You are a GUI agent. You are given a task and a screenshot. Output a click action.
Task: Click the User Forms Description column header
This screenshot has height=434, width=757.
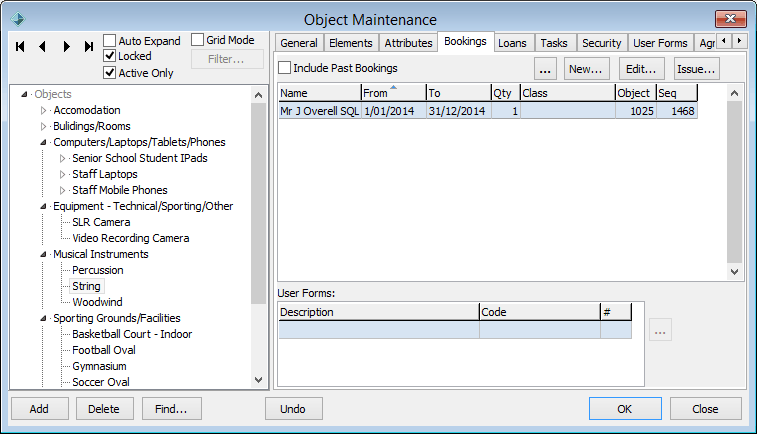point(379,312)
